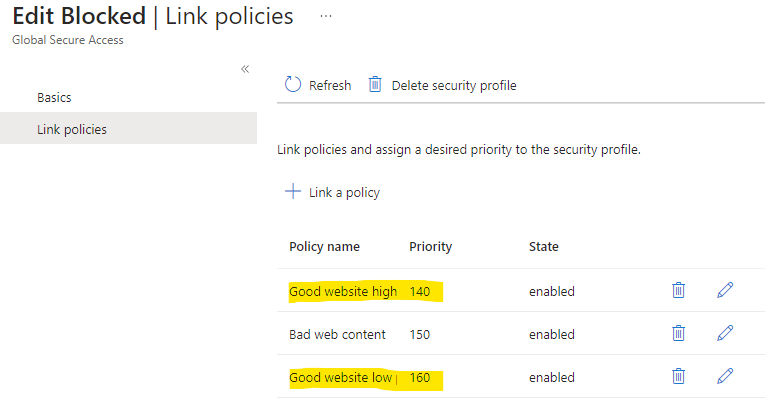Edit the Bad web content policy

pyautogui.click(x=725, y=333)
